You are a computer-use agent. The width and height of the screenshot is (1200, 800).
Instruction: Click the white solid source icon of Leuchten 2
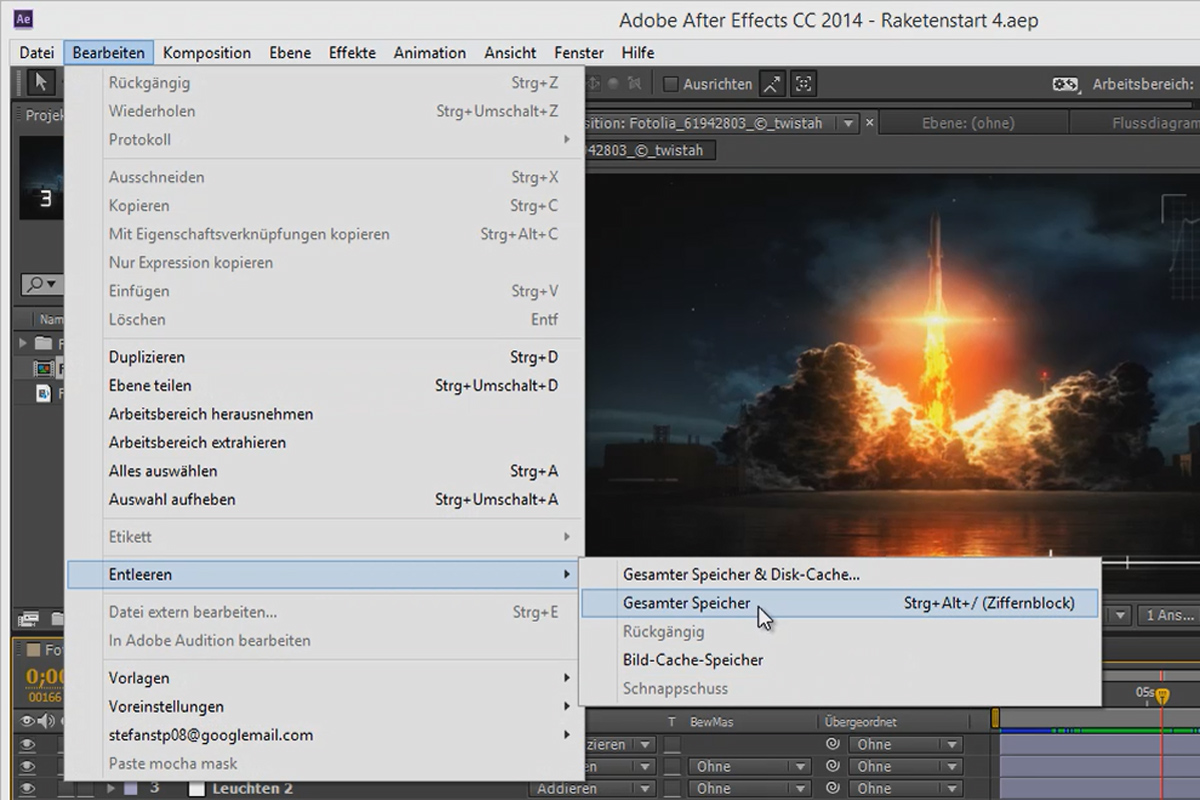click(x=195, y=789)
